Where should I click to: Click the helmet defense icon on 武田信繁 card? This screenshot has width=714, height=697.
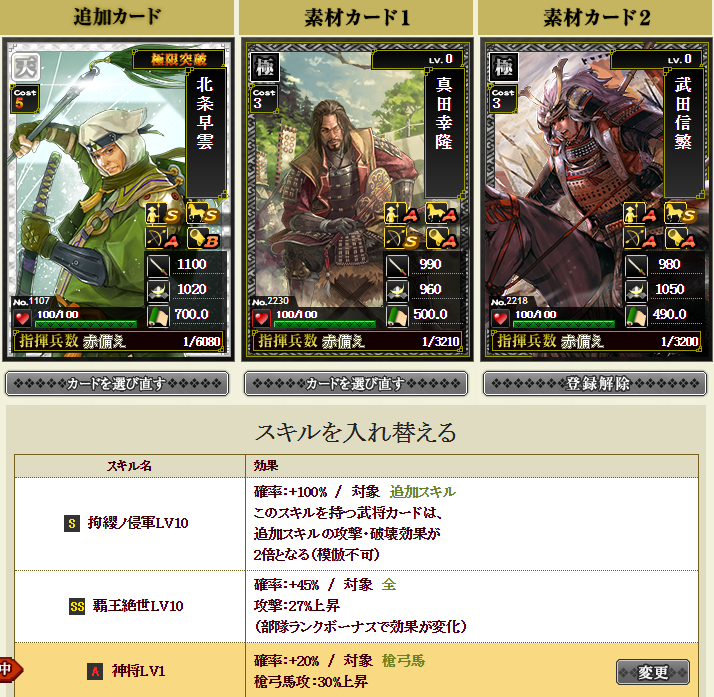coord(636,290)
